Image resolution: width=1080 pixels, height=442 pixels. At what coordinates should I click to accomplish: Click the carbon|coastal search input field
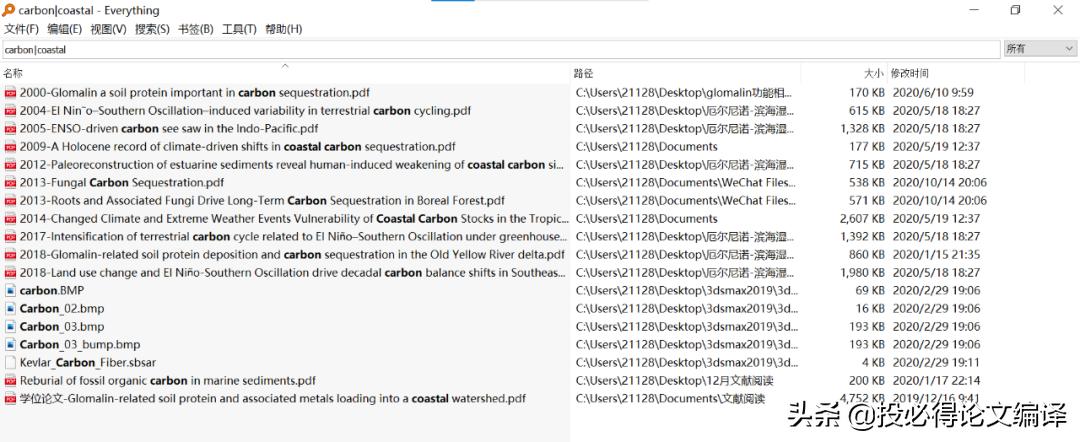(500, 49)
